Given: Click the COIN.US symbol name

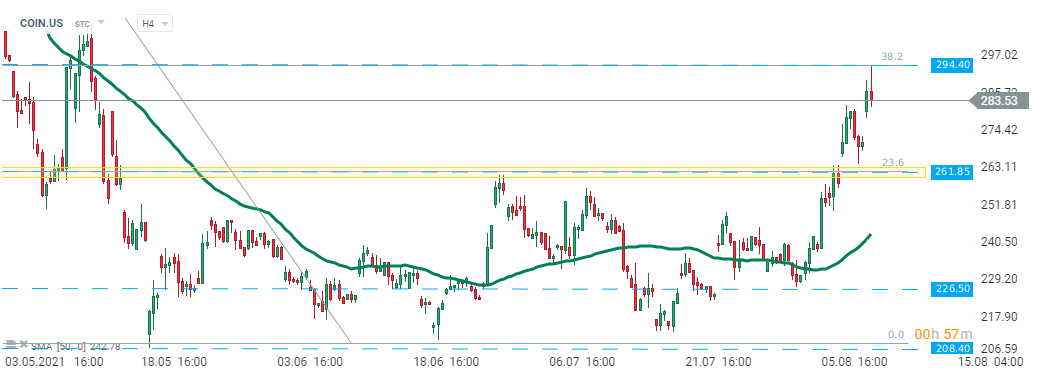Looking at the screenshot, I should [42, 23].
